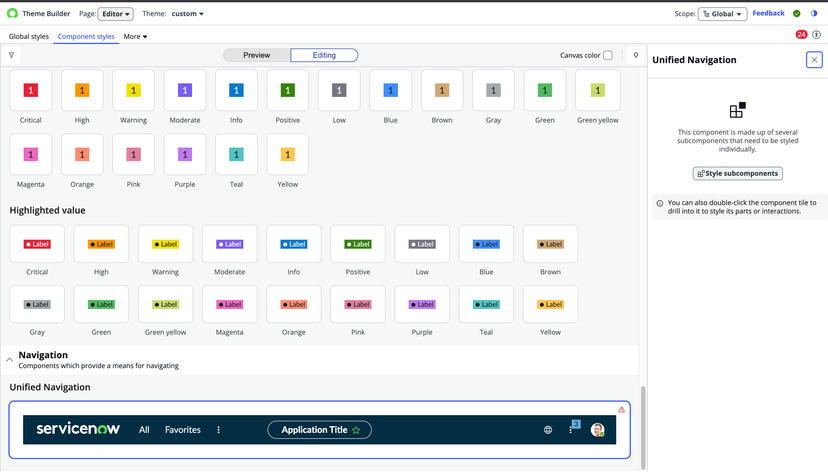Screen dimensions: 828x476
Task: Click the globe icon in navigation preview
Action: (x=548, y=430)
